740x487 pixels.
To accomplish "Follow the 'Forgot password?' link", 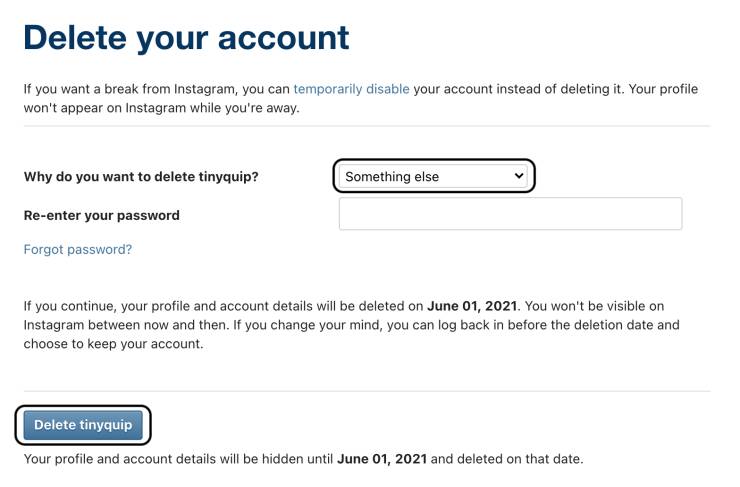I will coord(78,249).
